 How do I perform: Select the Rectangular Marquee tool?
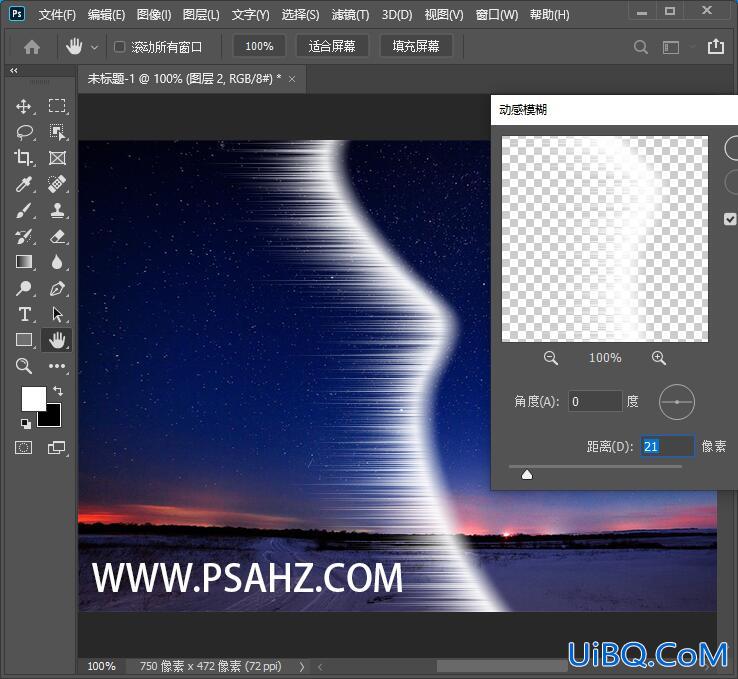[57, 106]
